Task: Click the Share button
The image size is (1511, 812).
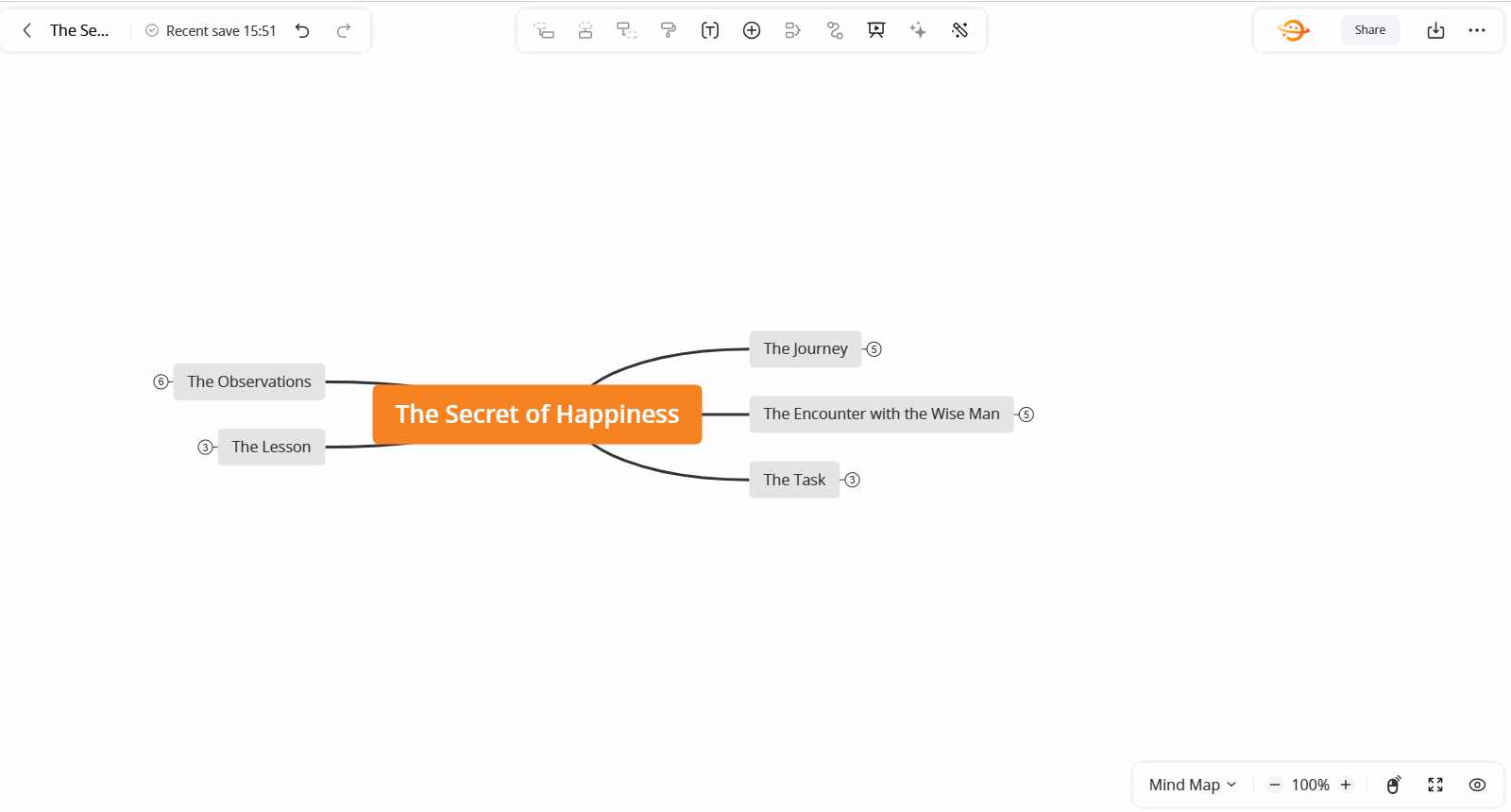Action: coord(1369,30)
